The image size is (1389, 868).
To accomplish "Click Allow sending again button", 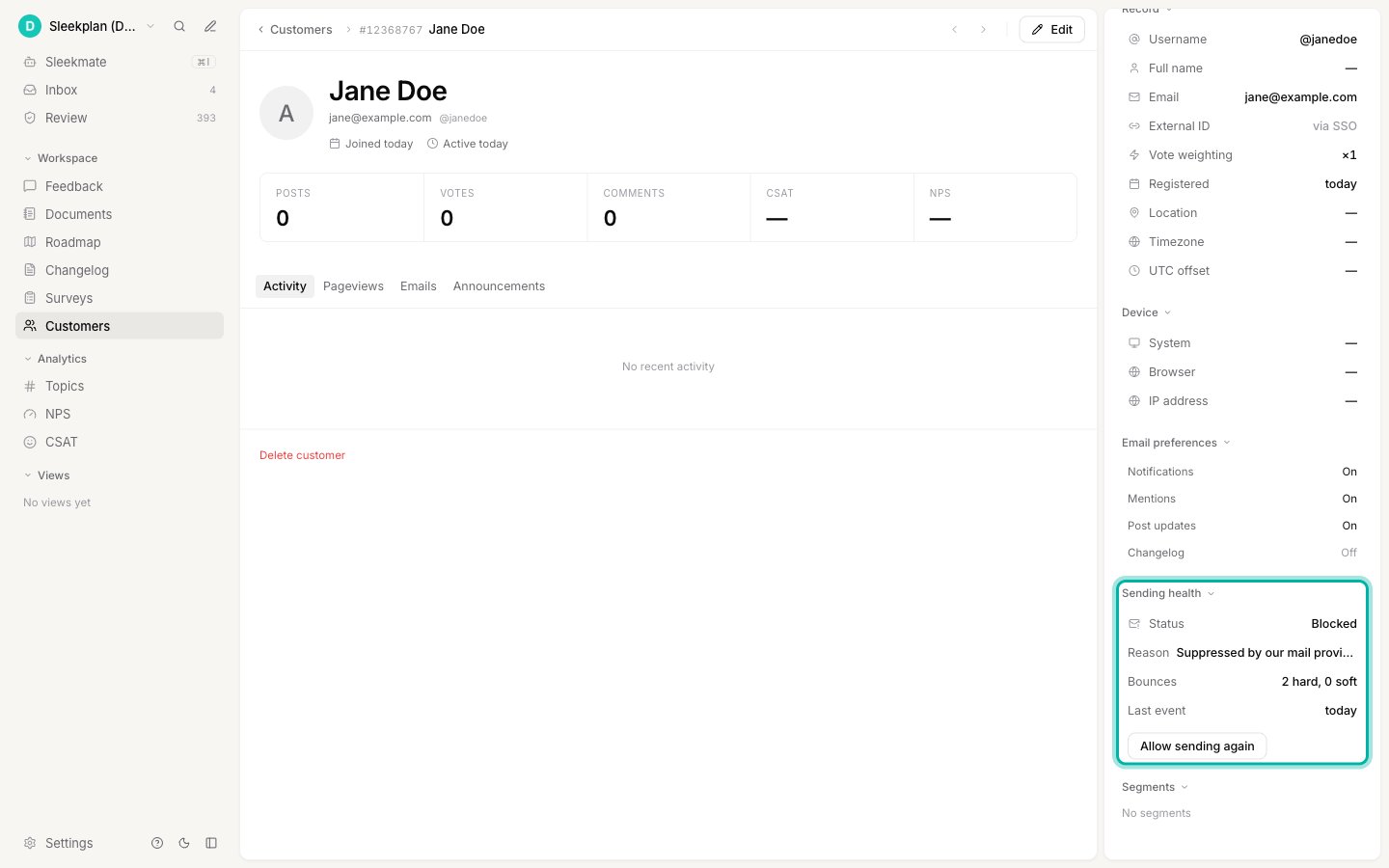I will point(1197,746).
